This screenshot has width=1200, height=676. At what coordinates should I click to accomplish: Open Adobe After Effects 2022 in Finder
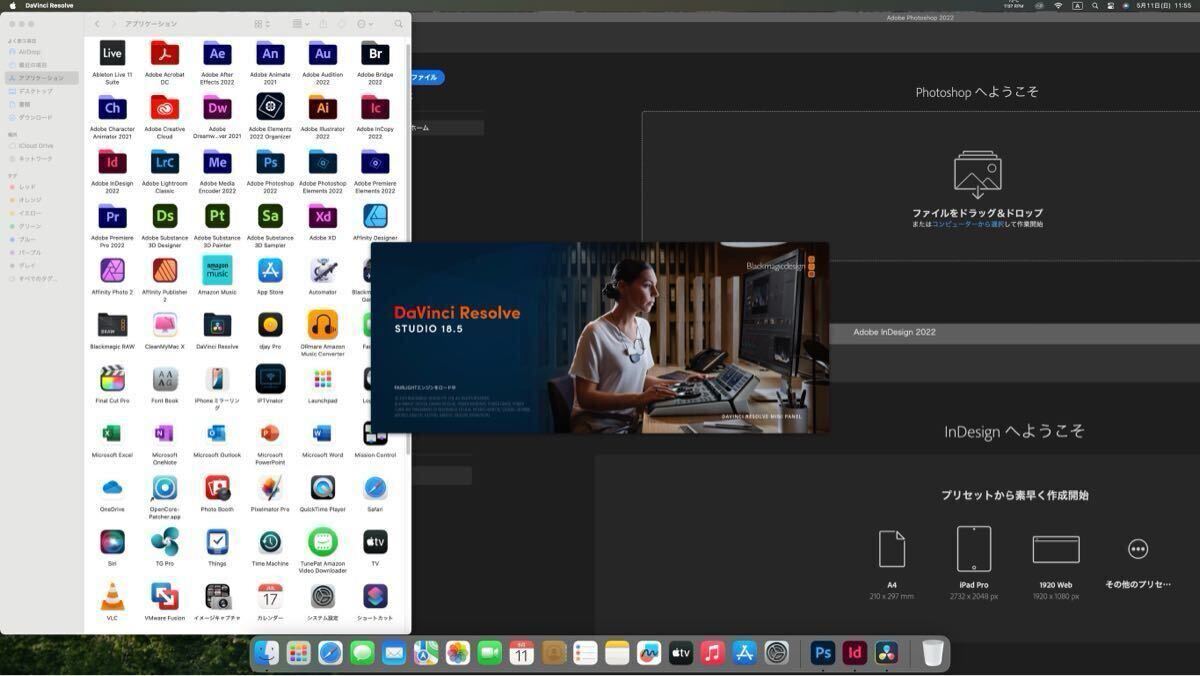(x=217, y=54)
